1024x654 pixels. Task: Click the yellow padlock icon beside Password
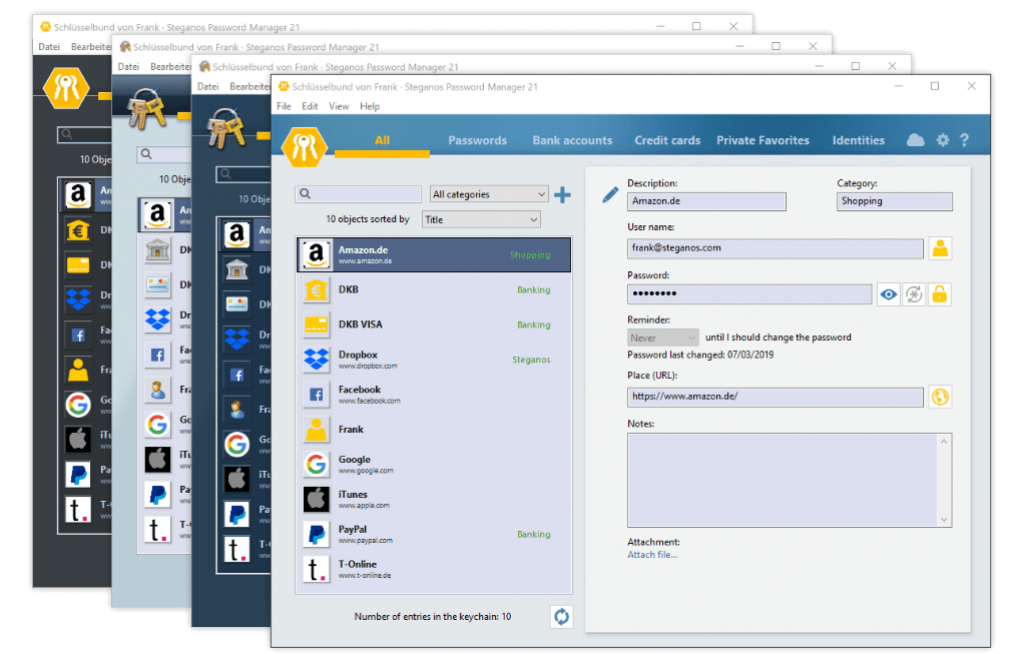(x=939, y=295)
